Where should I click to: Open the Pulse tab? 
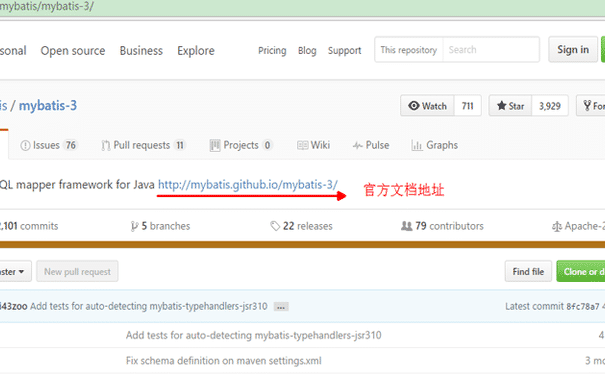click(371, 145)
